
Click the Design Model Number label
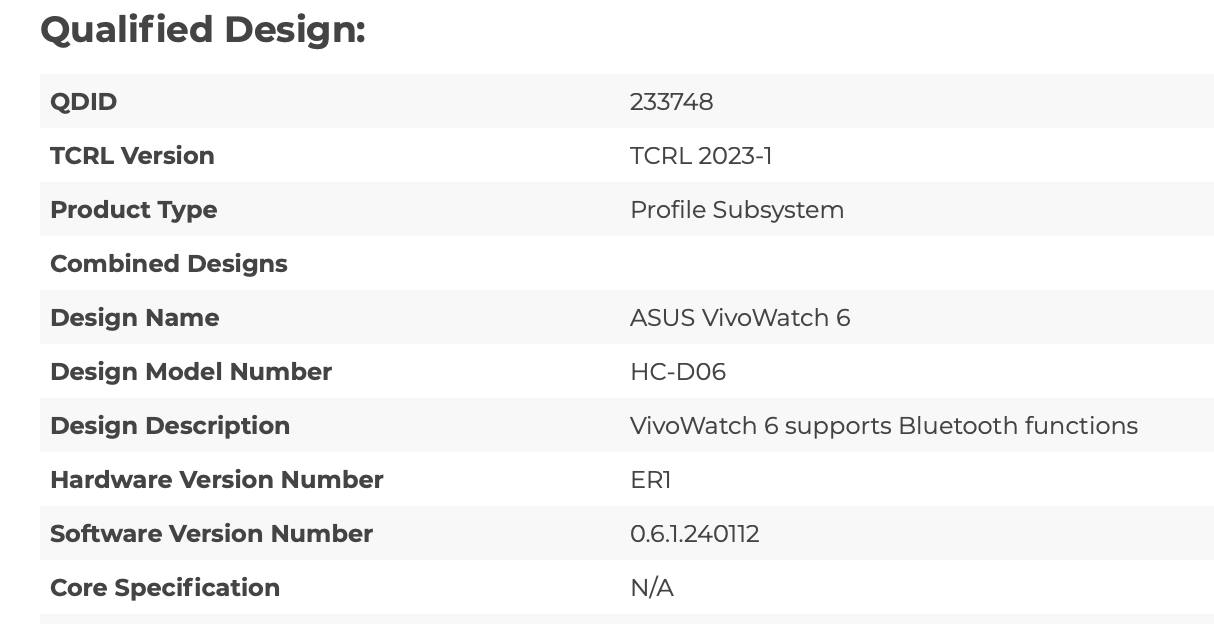coord(190,372)
